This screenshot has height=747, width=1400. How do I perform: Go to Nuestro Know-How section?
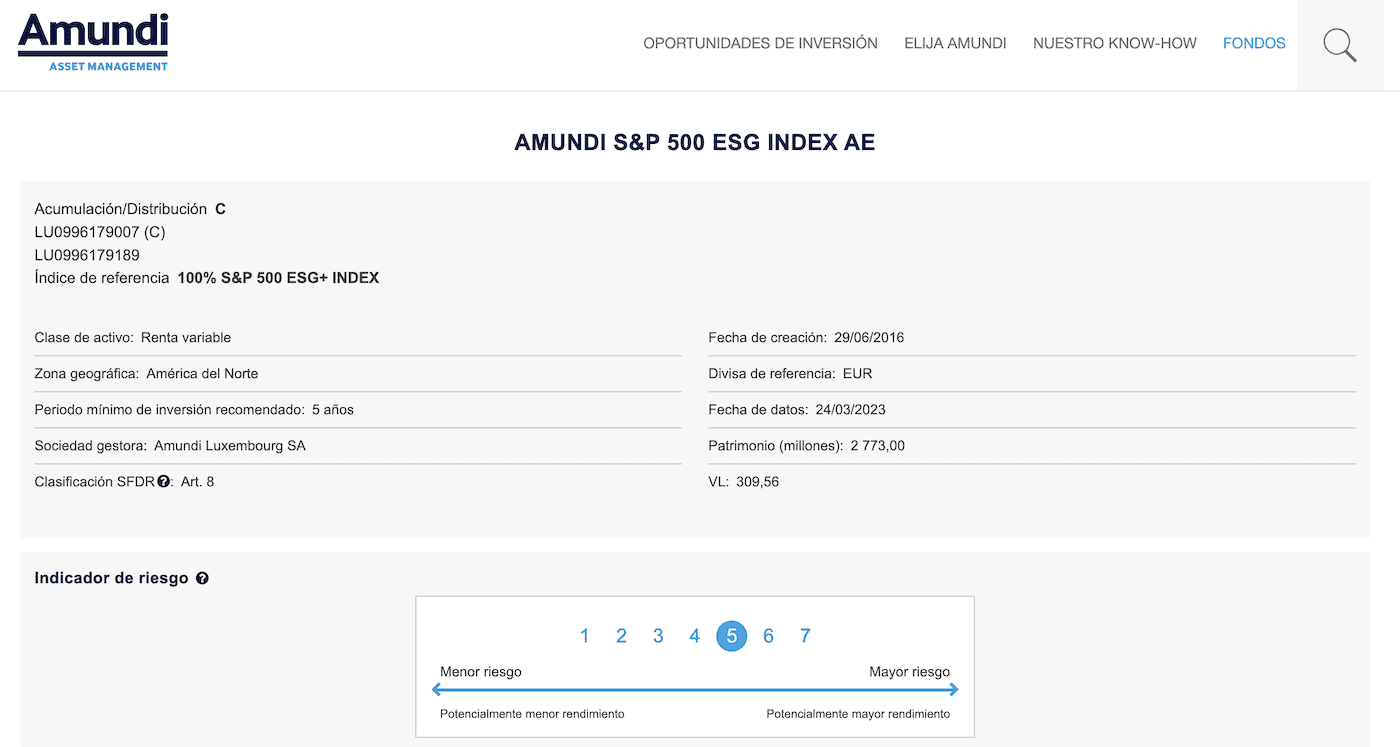1114,43
